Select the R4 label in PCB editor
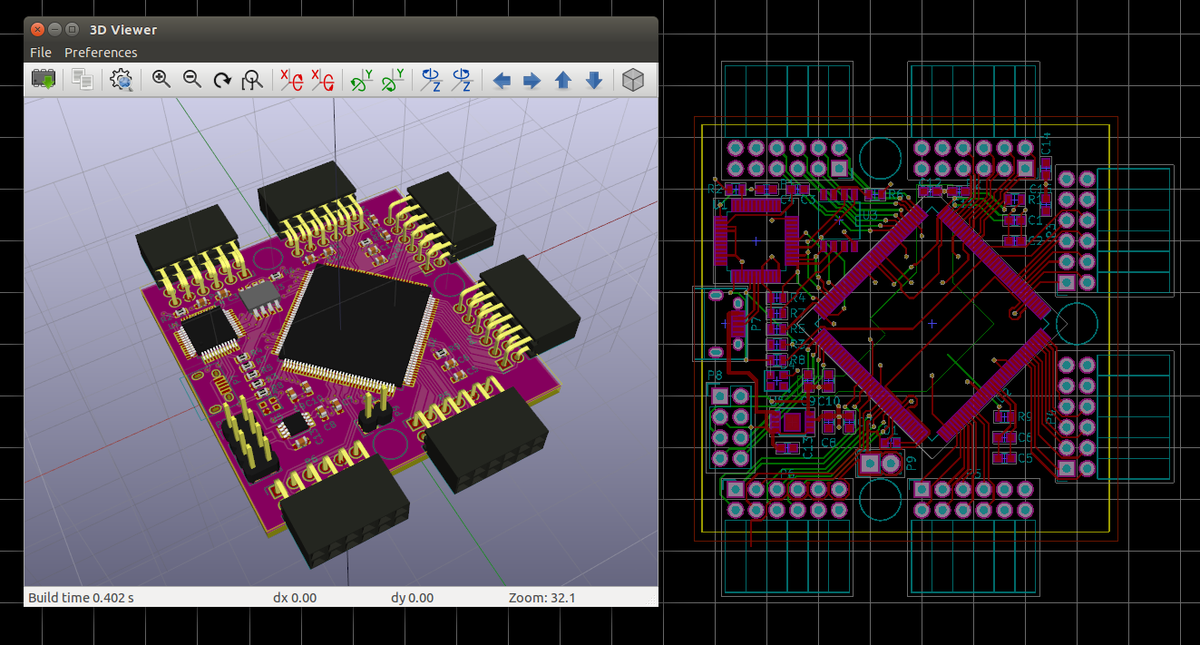 click(797, 298)
